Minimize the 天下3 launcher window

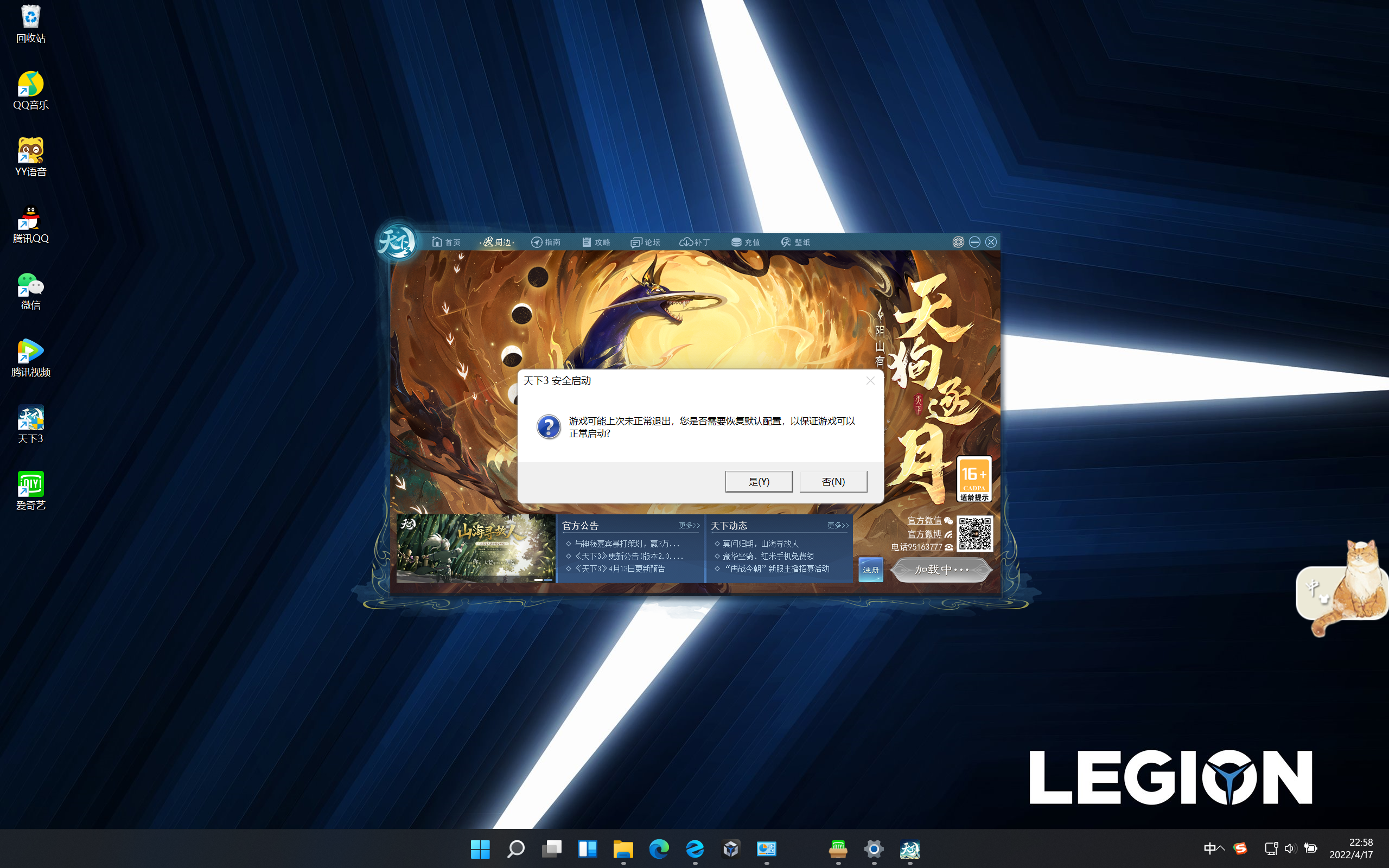pos(974,242)
